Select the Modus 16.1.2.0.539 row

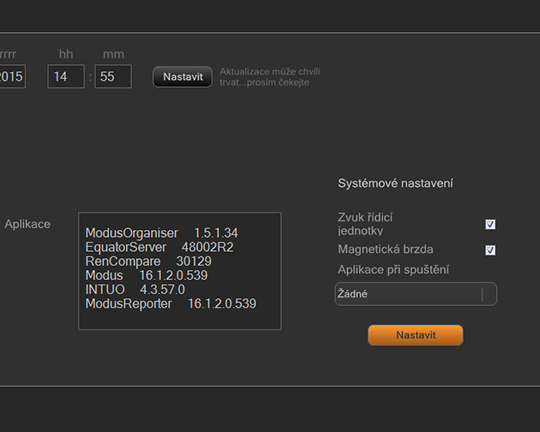click(146, 276)
